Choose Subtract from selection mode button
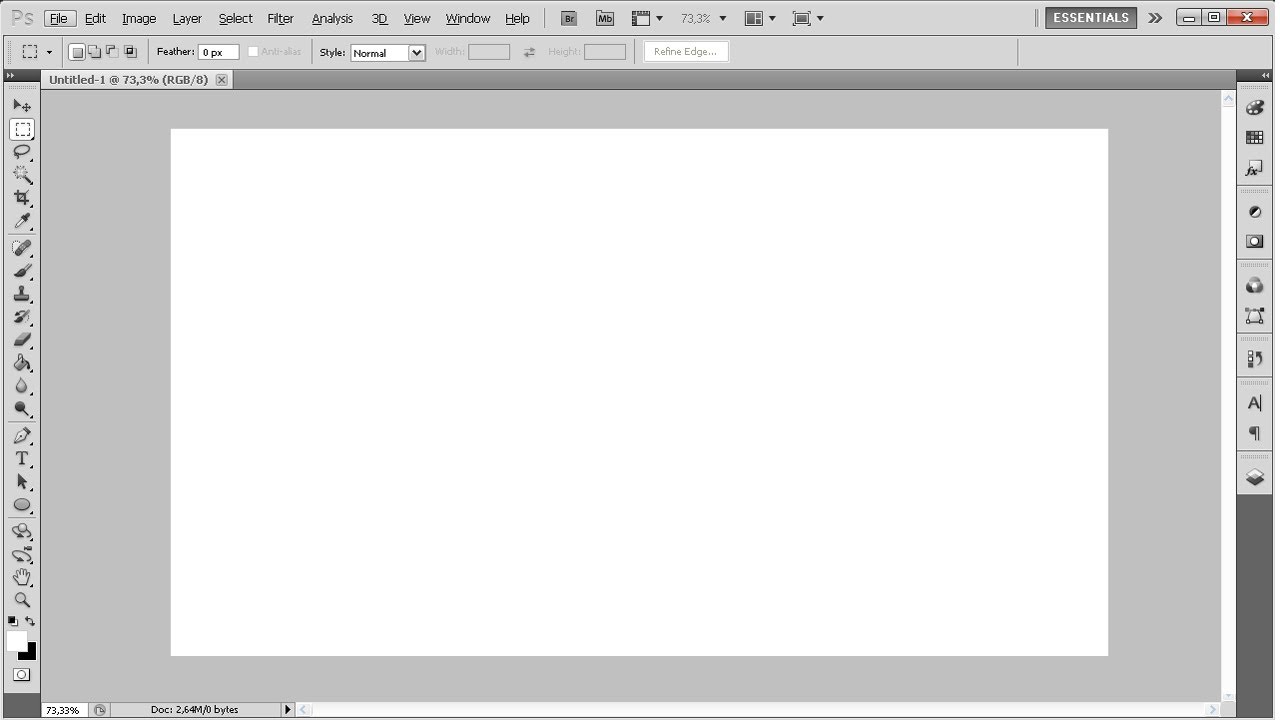 click(x=112, y=52)
